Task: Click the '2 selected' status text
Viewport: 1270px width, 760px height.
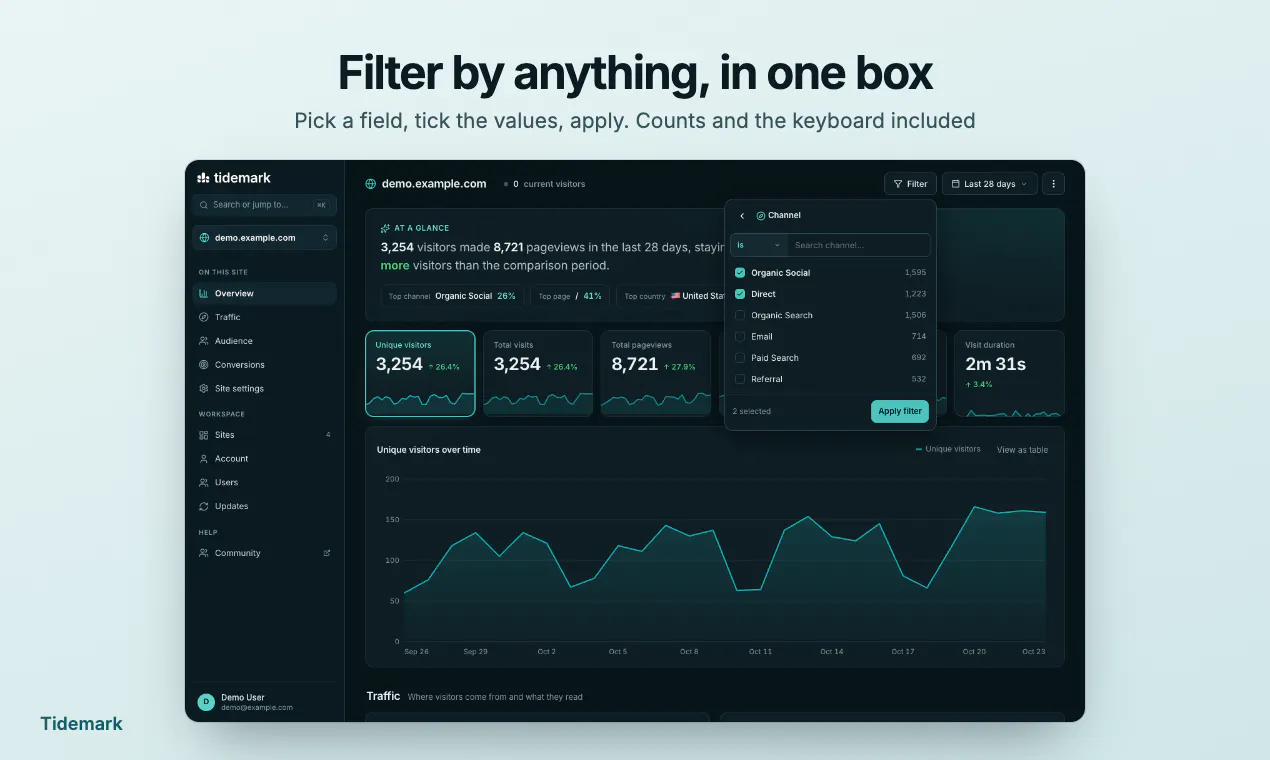Action: (x=752, y=411)
